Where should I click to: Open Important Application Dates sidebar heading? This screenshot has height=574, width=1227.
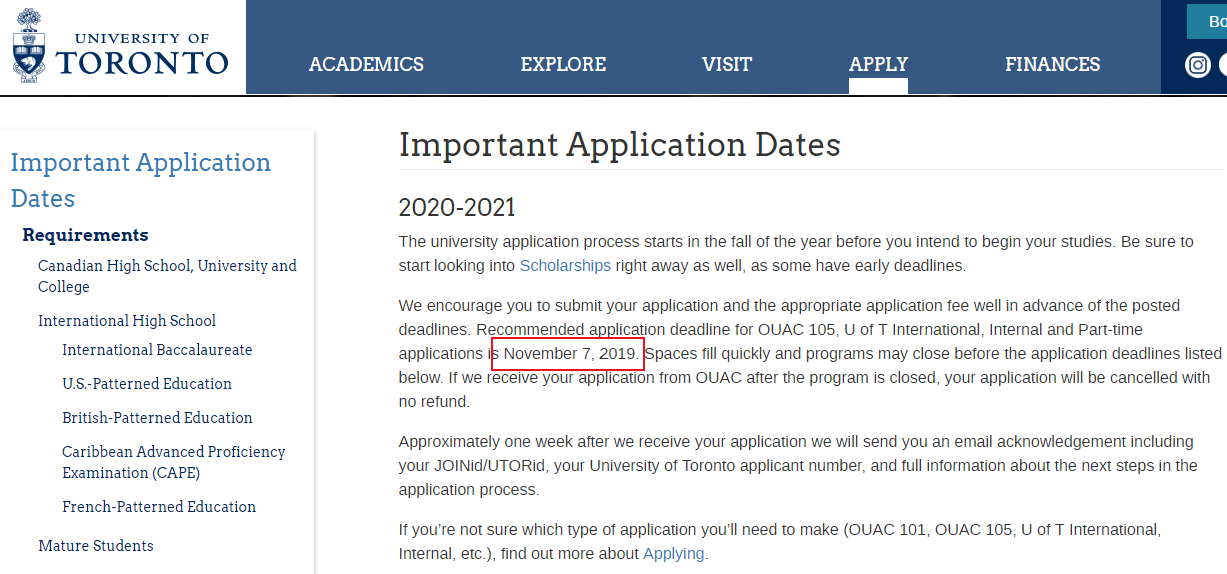pos(141,180)
